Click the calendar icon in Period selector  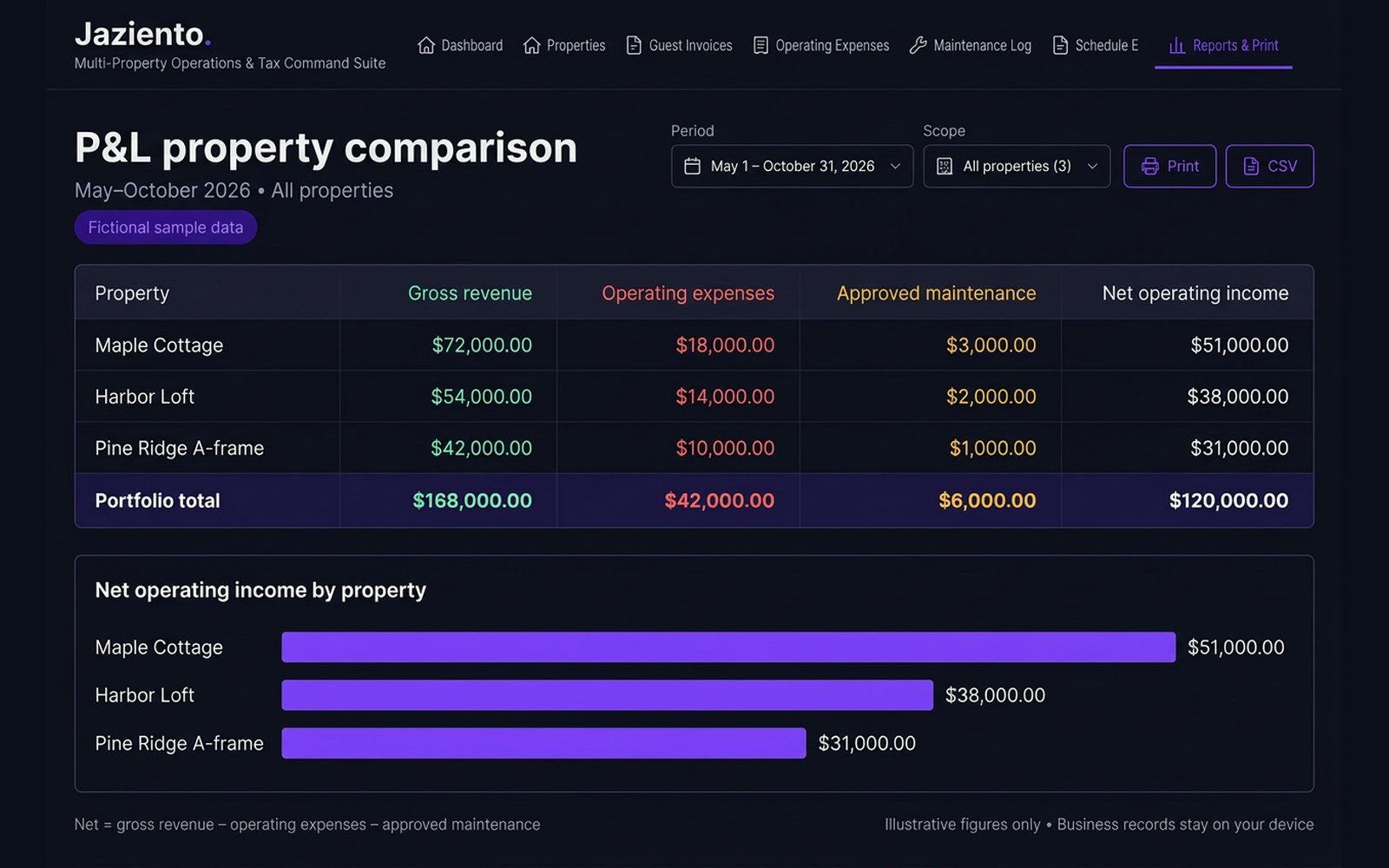point(692,166)
